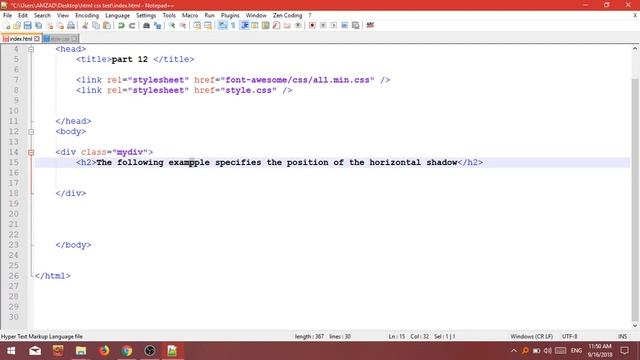The width and height of the screenshot is (640, 360).
Task: Close the index.html tab
Action: tap(37, 39)
